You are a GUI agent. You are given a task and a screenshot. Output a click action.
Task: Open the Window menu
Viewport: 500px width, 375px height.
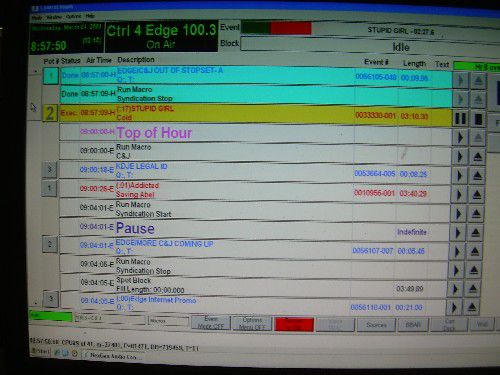tap(54, 17)
